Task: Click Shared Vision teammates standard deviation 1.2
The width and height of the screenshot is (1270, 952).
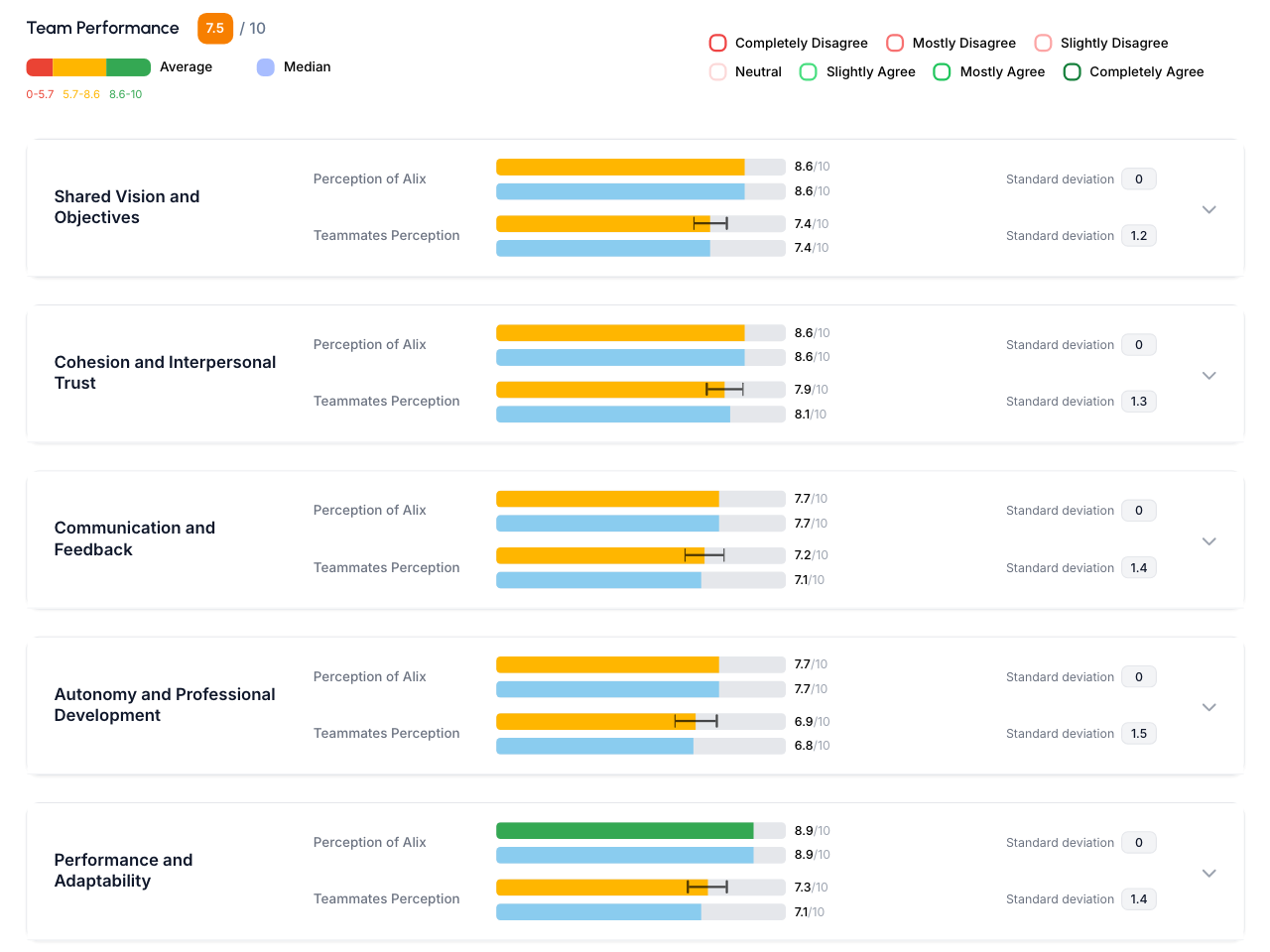Action: (x=1139, y=236)
